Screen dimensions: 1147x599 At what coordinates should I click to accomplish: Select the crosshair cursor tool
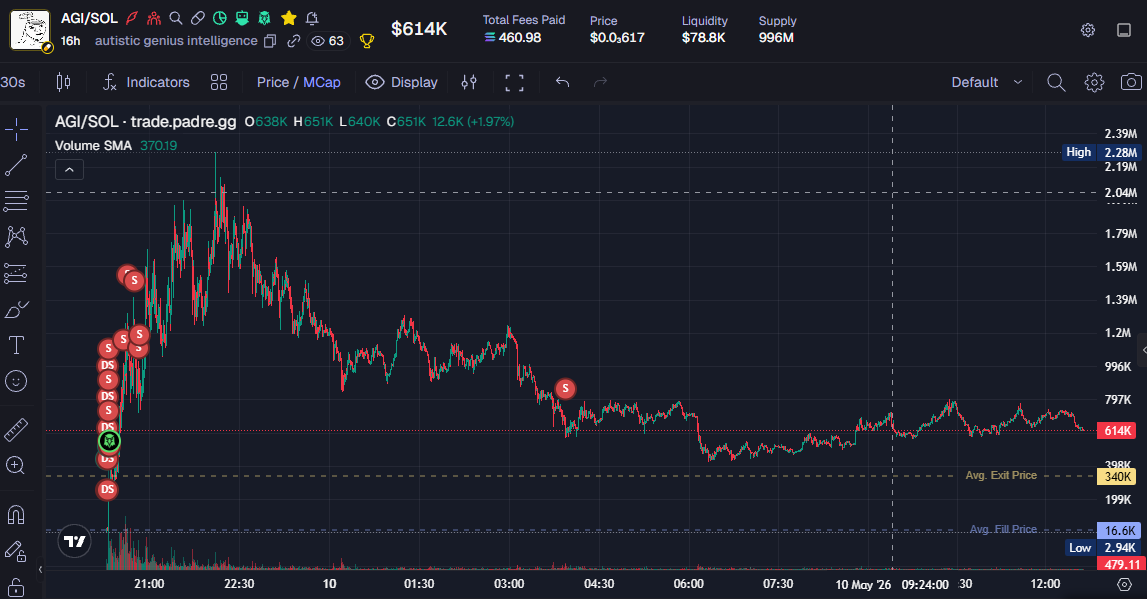[x=16, y=130]
